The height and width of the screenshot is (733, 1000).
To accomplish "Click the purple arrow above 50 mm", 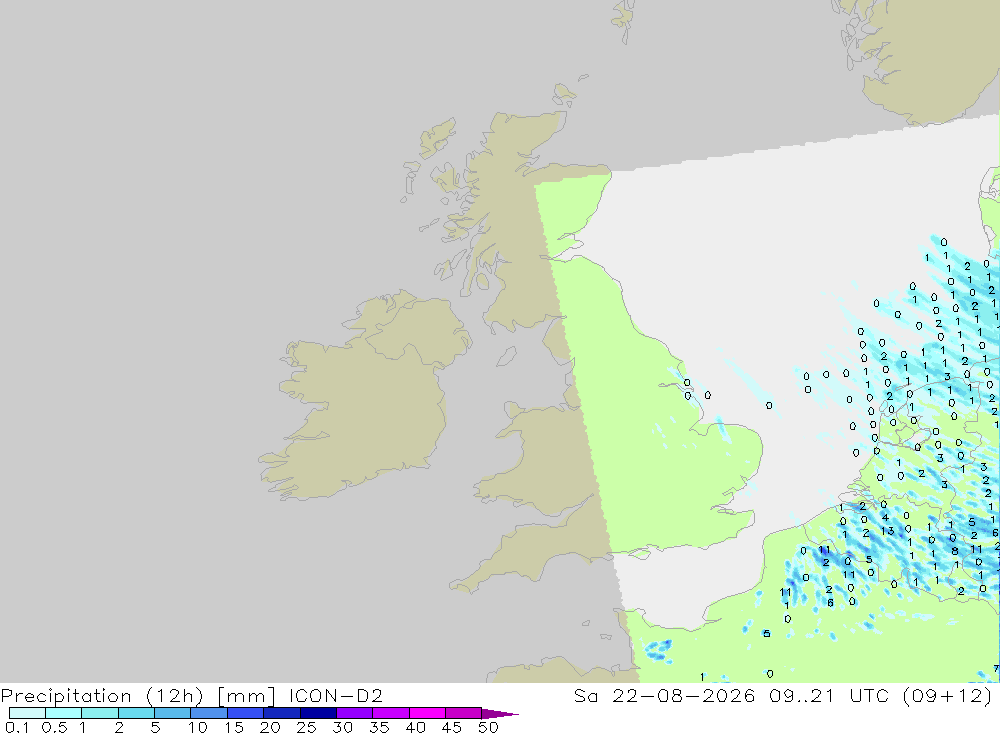I will [x=499, y=713].
